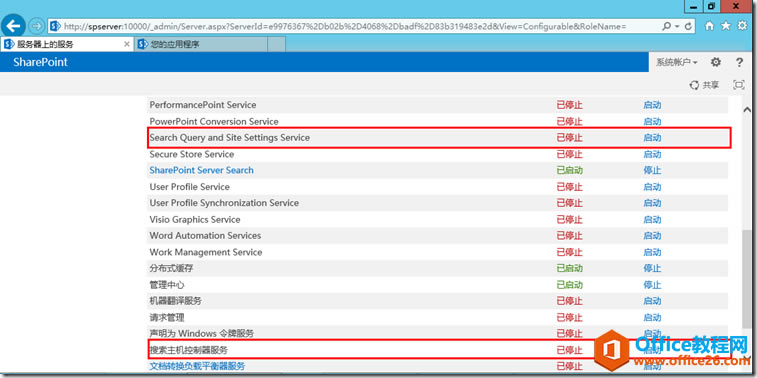This screenshot has width=757, height=378.
Task: Open SharePoint settings gear icon
Action: click(x=716, y=62)
